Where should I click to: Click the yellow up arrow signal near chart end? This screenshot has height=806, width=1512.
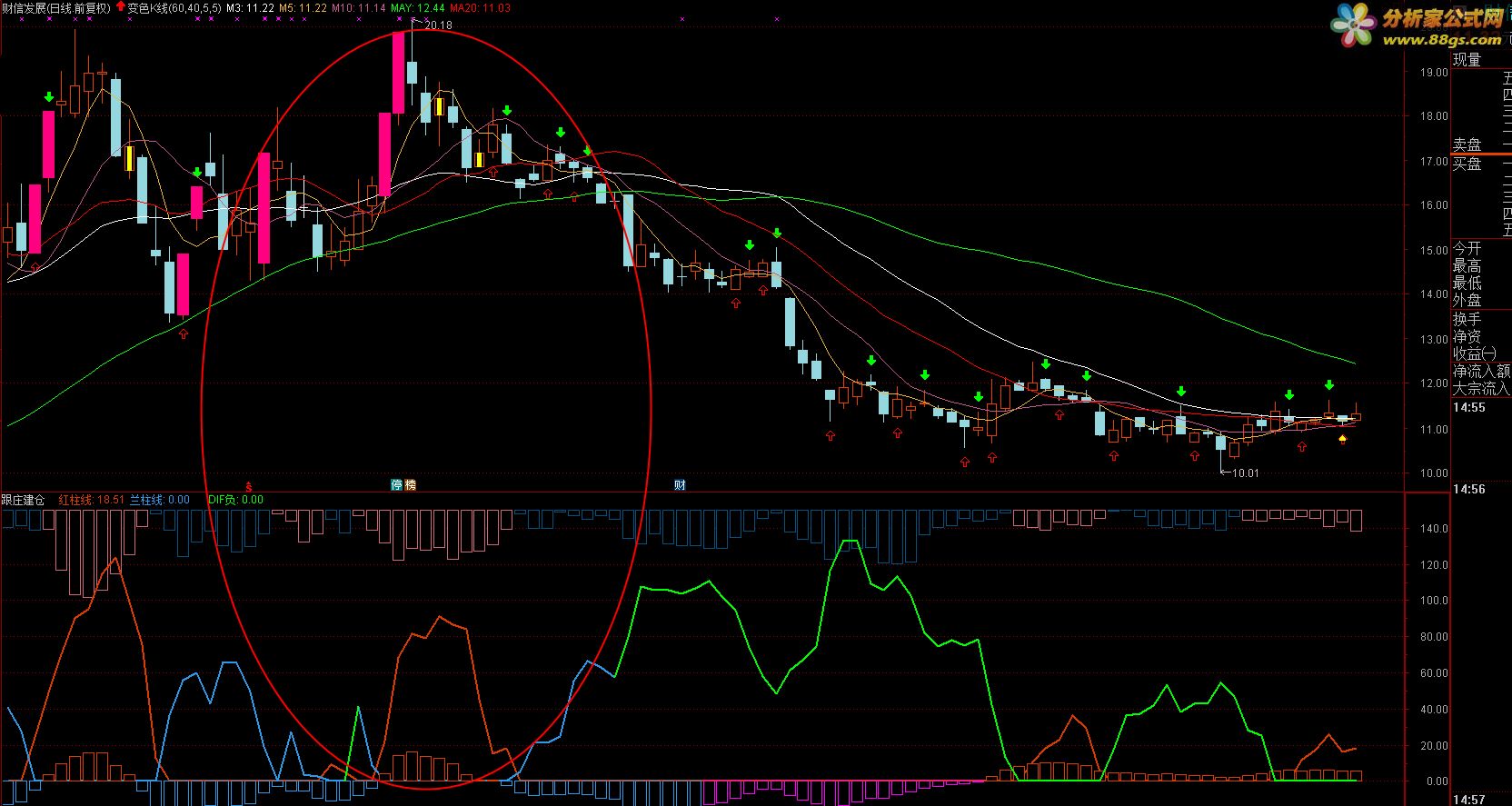[x=1342, y=440]
